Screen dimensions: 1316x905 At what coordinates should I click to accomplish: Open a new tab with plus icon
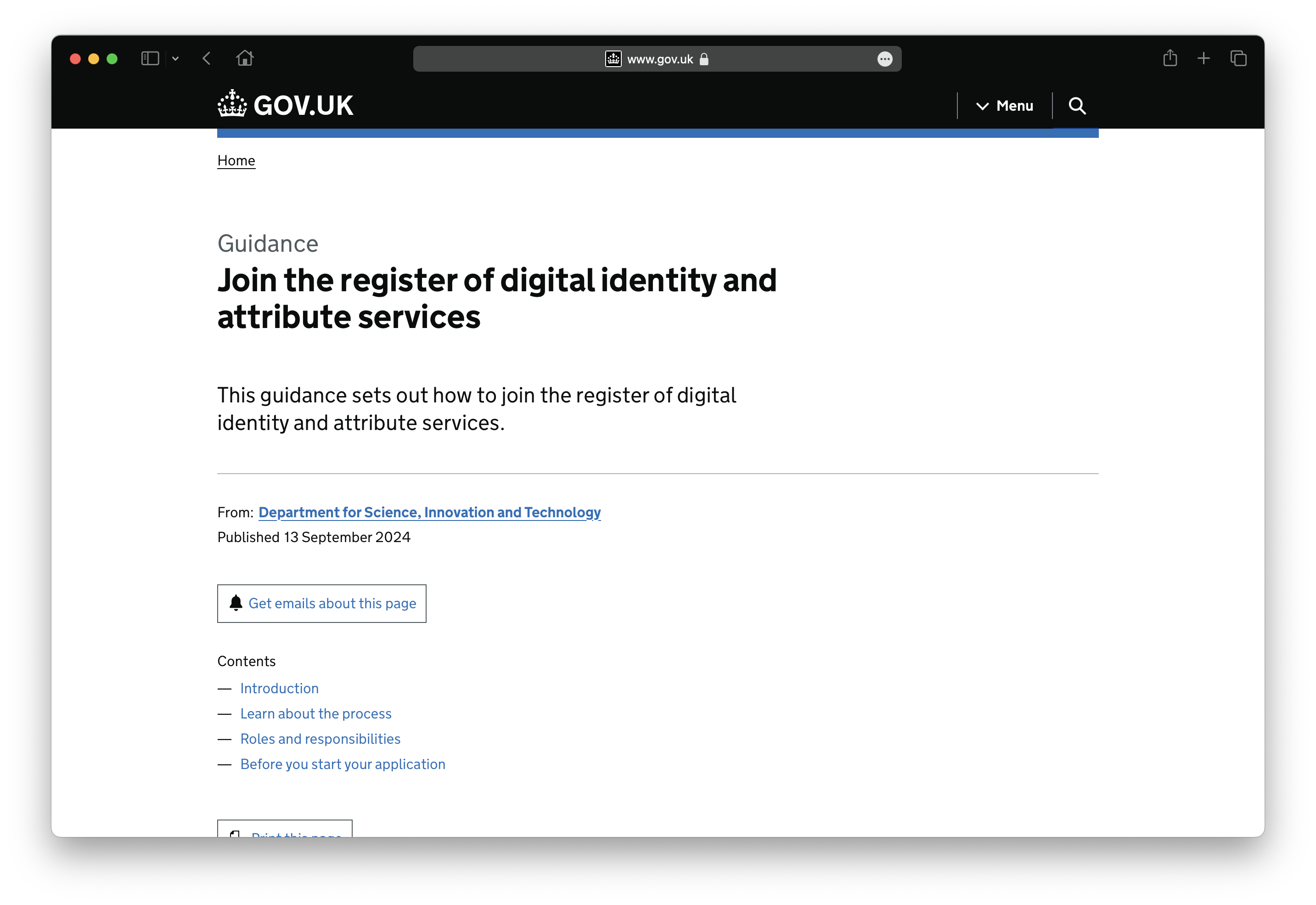pos(1203,58)
